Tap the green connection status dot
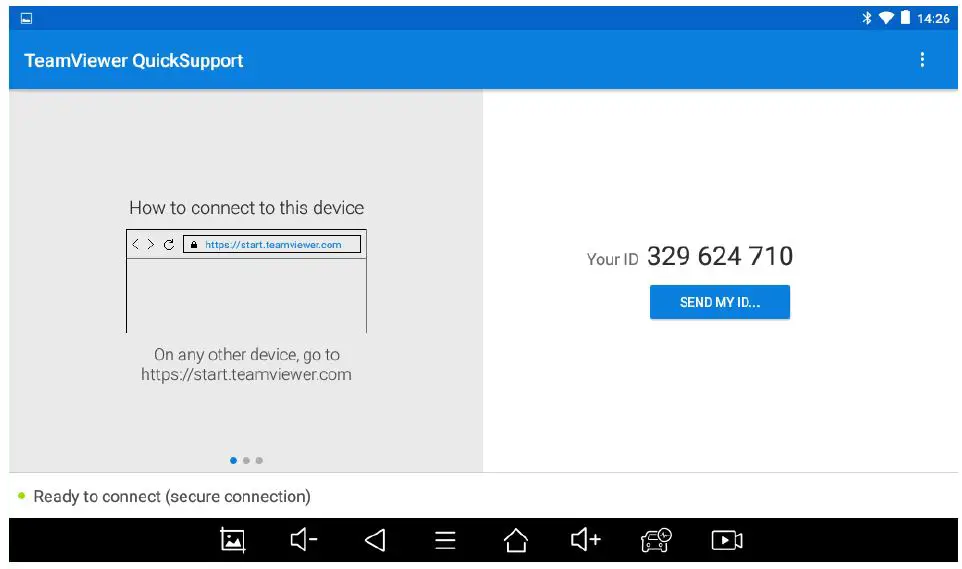 pos(21,495)
